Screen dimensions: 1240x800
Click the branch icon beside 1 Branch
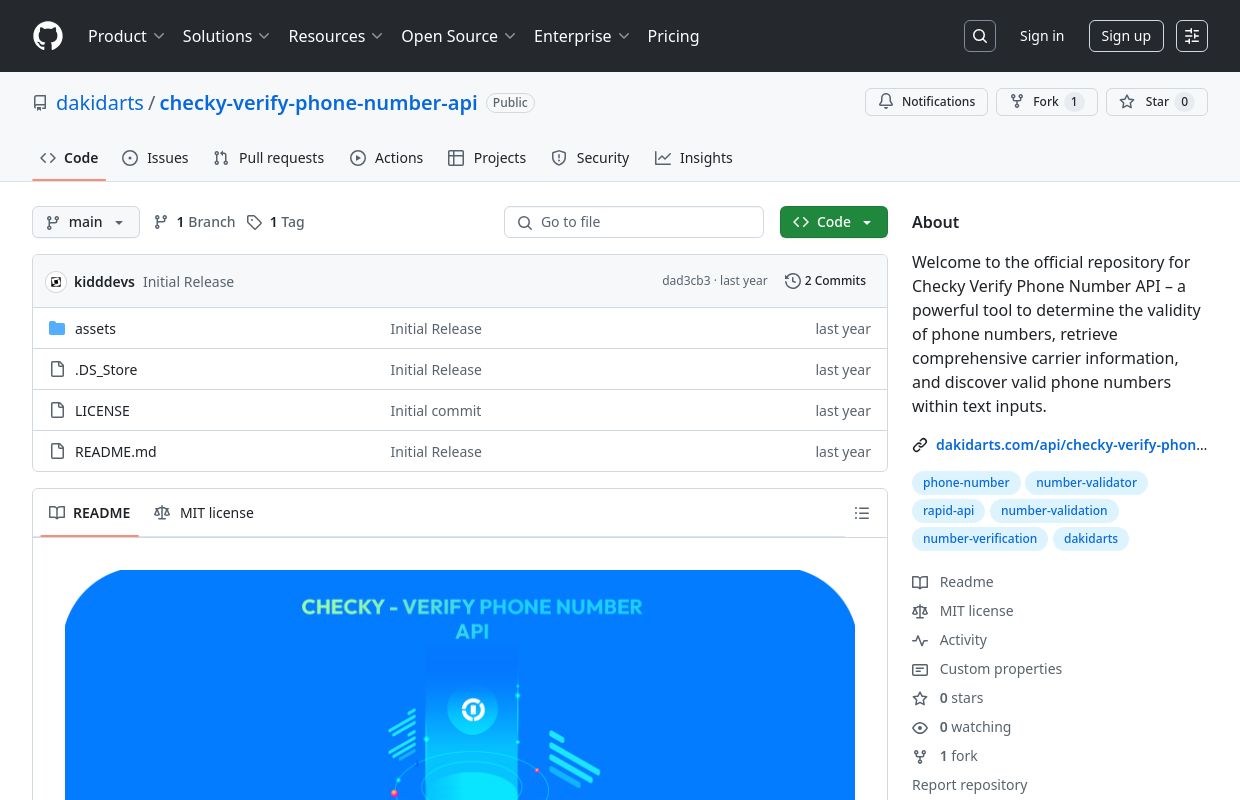(161, 222)
